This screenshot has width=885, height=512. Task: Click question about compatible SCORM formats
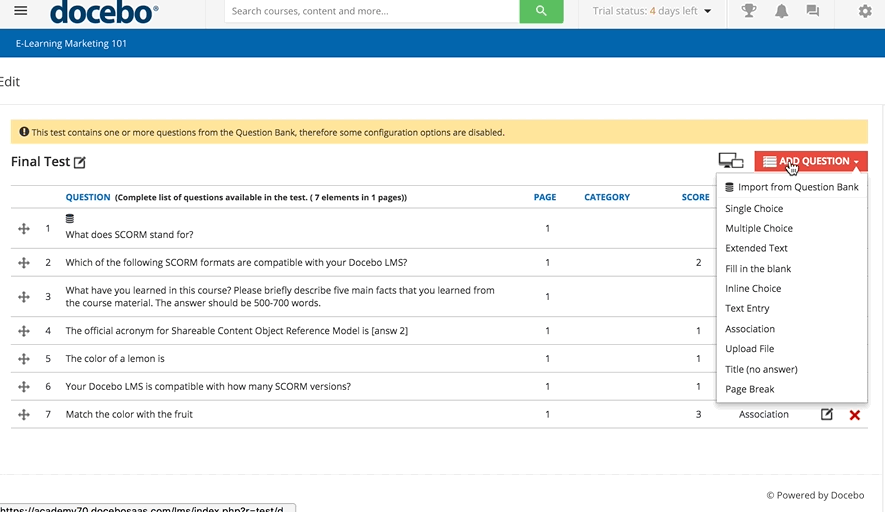(x=236, y=262)
